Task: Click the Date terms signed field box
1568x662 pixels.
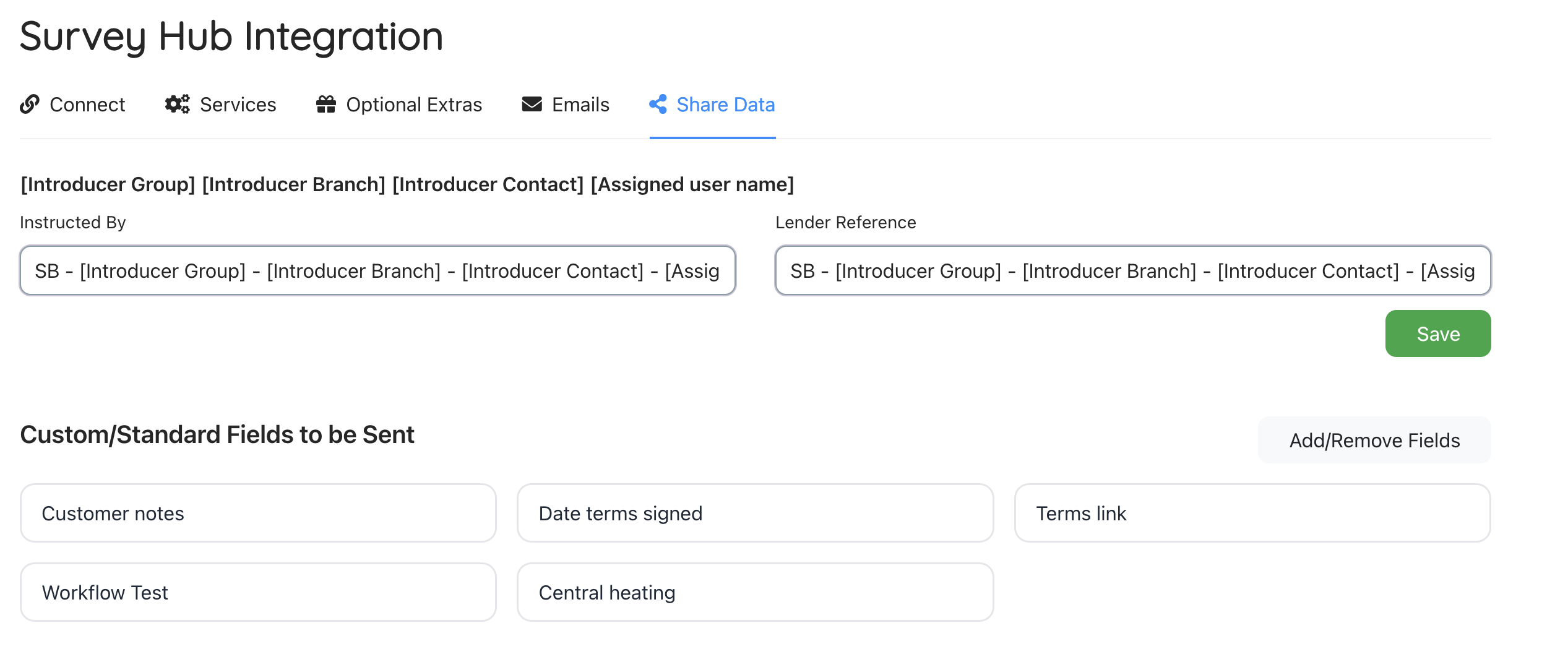Action: 755,514
